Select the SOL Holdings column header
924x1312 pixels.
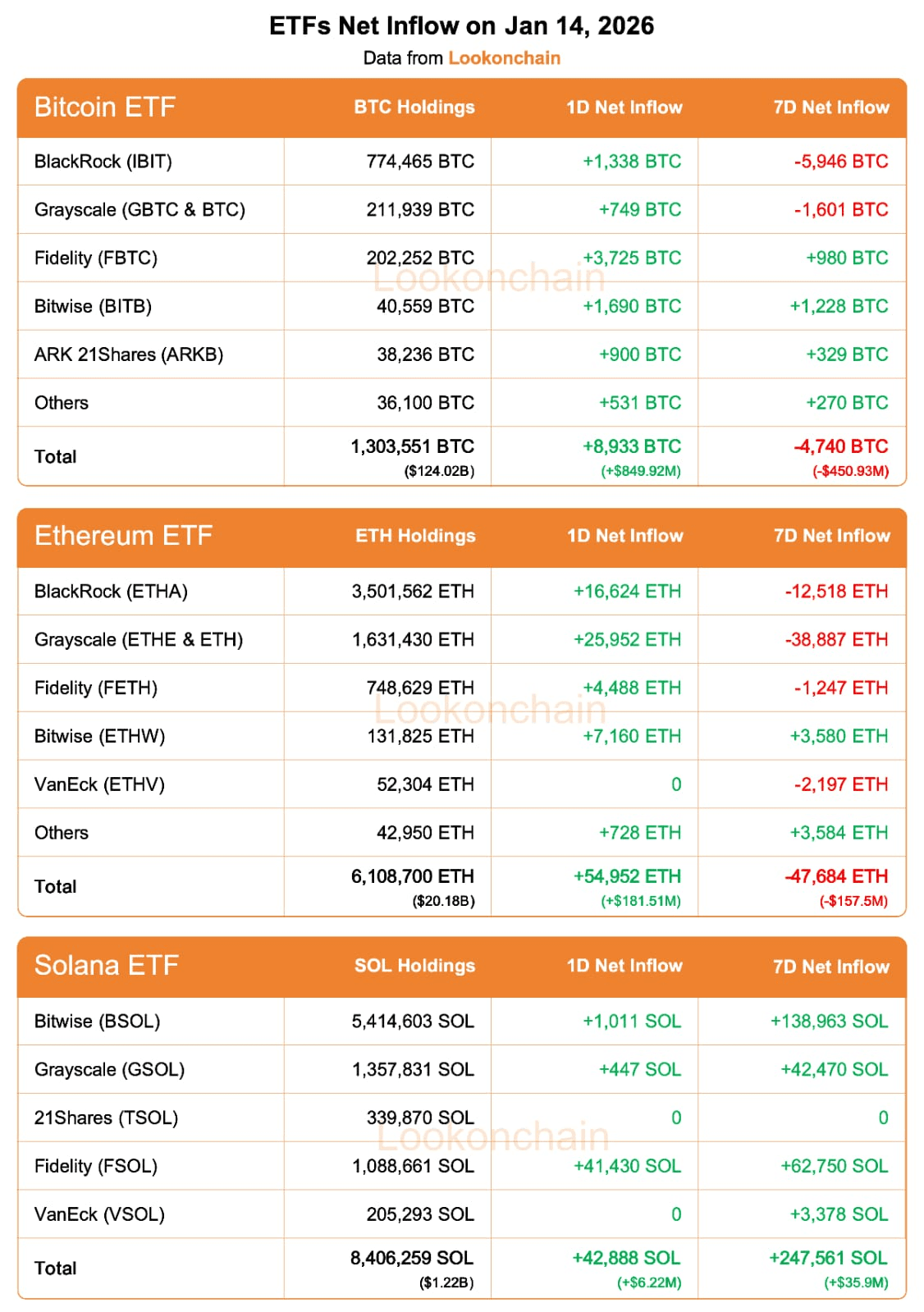[x=414, y=966]
